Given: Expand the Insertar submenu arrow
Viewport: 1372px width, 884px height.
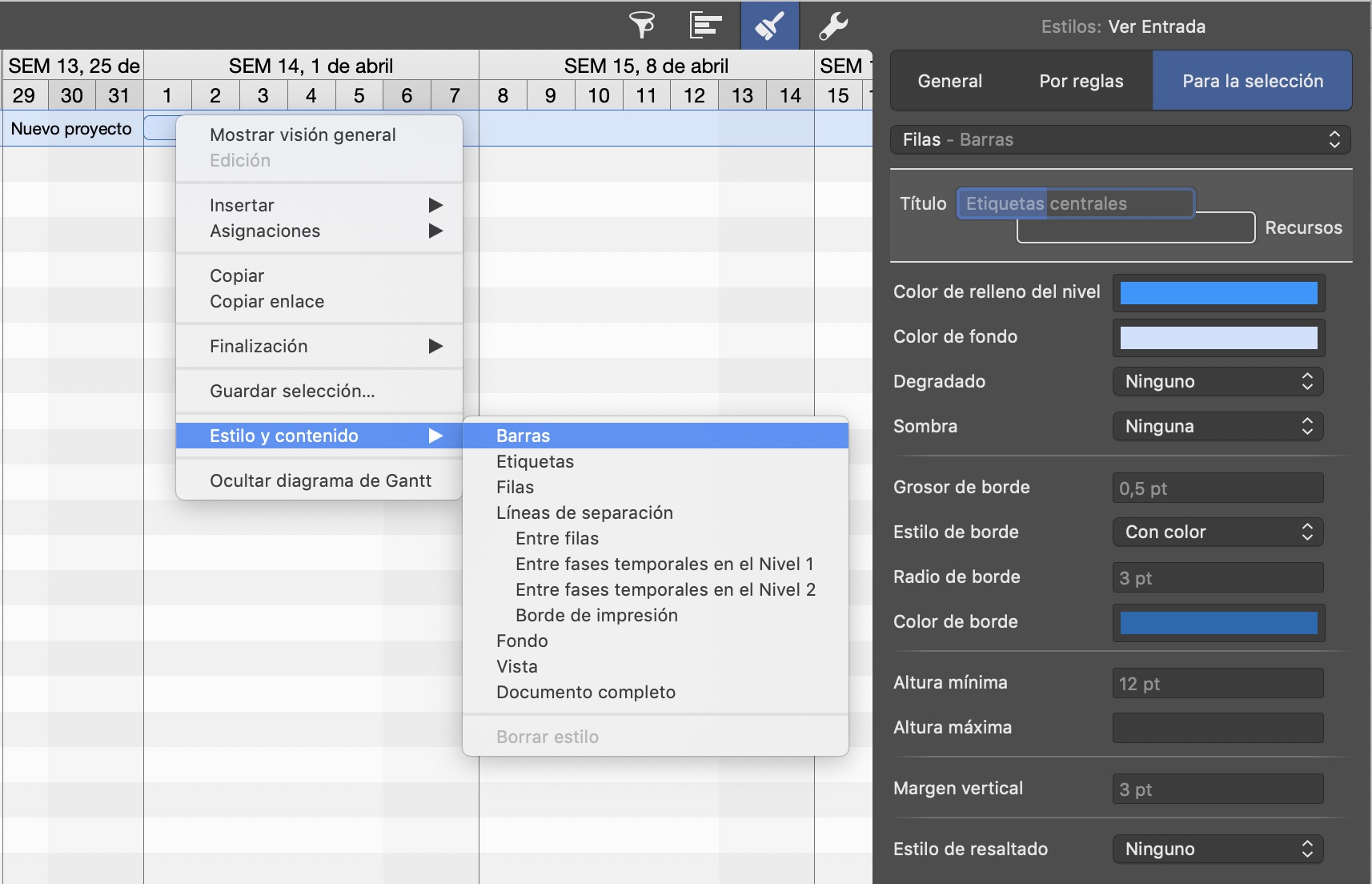Looking at the screenshot, I should pos(435,205).
